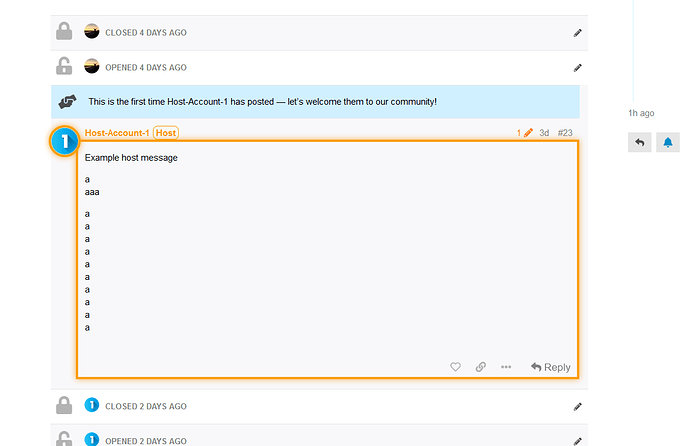Click the edit count 1 on post #23
The height and width of the screenshot is (446, 690).
coord(519,133)
